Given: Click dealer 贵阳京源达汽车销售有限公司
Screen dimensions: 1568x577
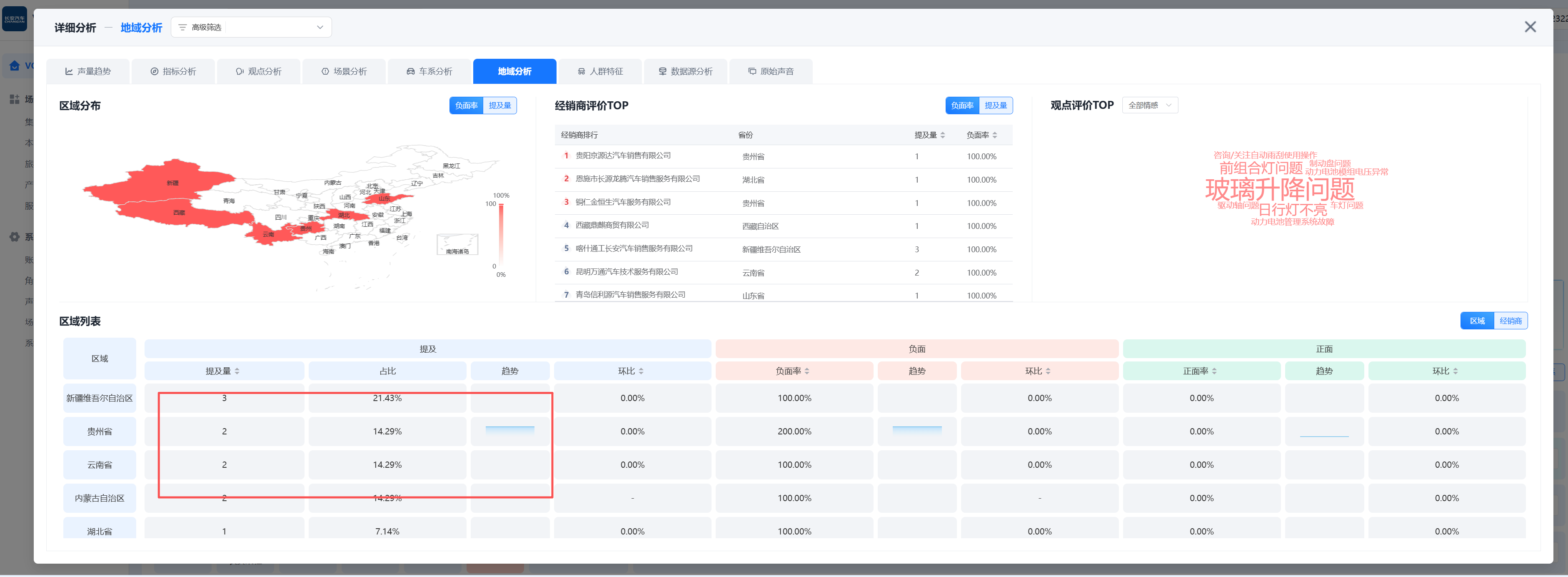Looking at the screenshot, I should pos(623,156).
